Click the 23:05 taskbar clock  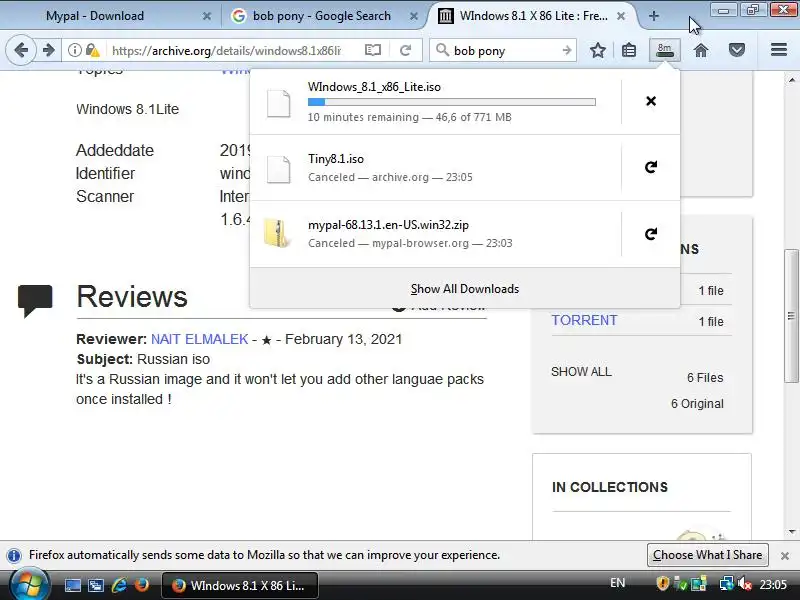click(x=773, y=584)
